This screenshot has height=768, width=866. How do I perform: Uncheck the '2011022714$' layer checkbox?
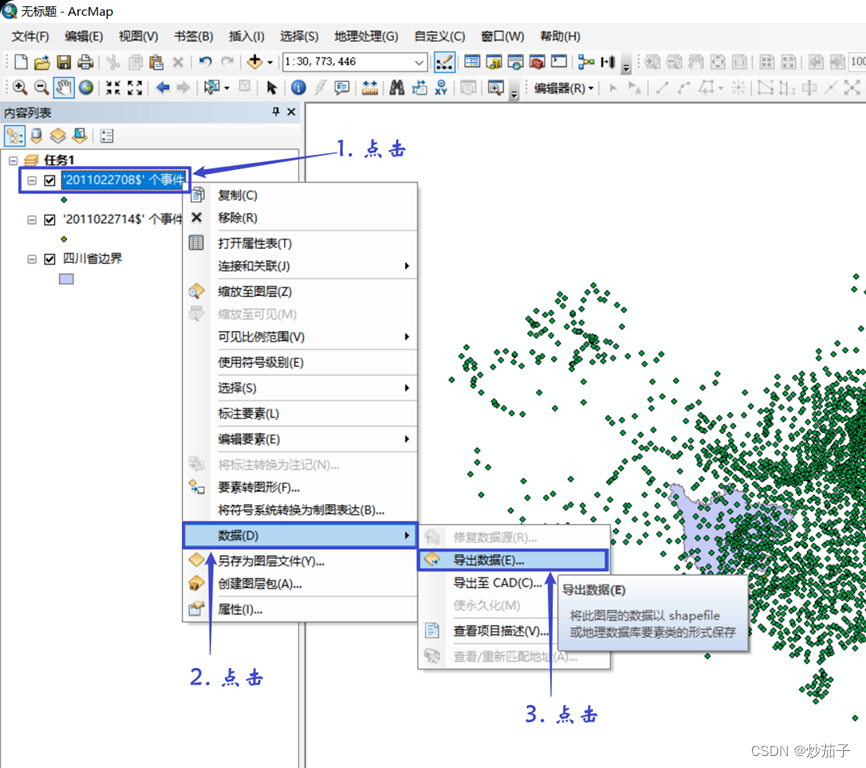tap(49, 220)
